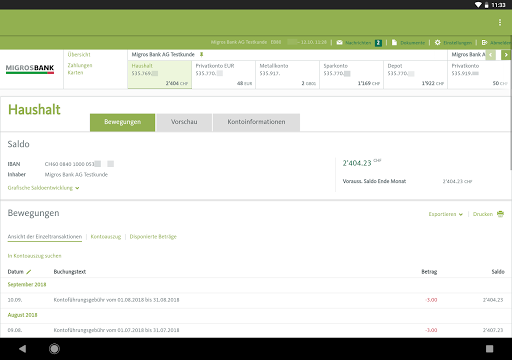Viewport: 512px width, 360px height.
Task: Select Ansicht der Einzeltransaktionen view
Action: 45,237
